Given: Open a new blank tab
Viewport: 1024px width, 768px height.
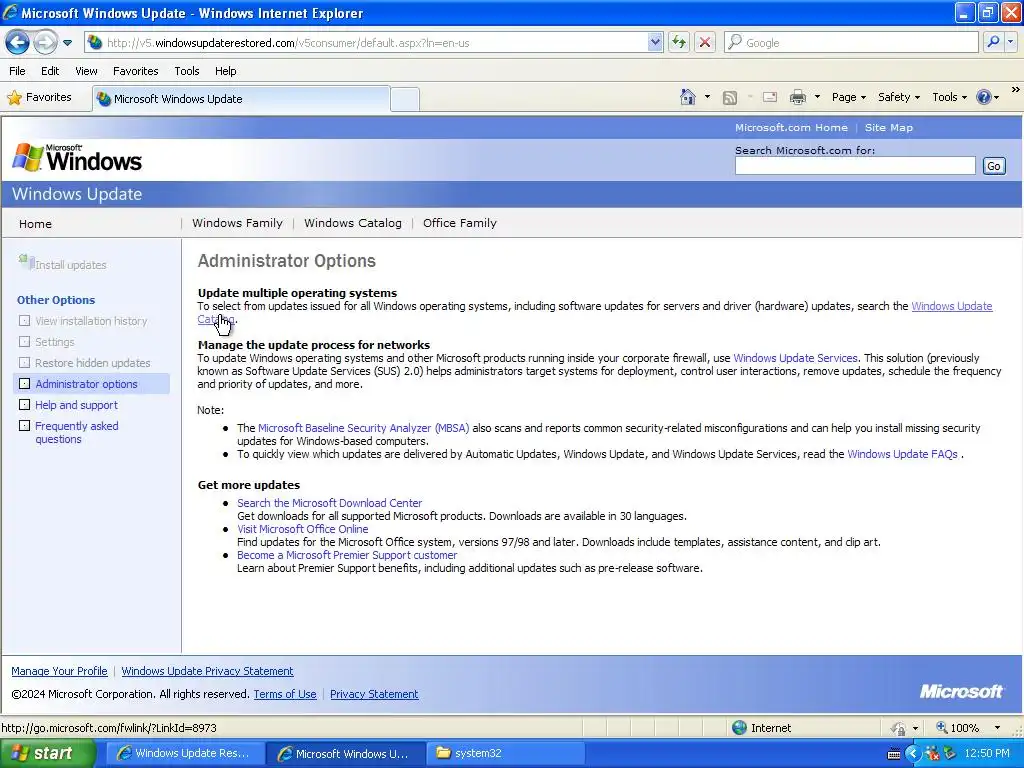Looking at the screenshot, I should [x=405, y=100].
